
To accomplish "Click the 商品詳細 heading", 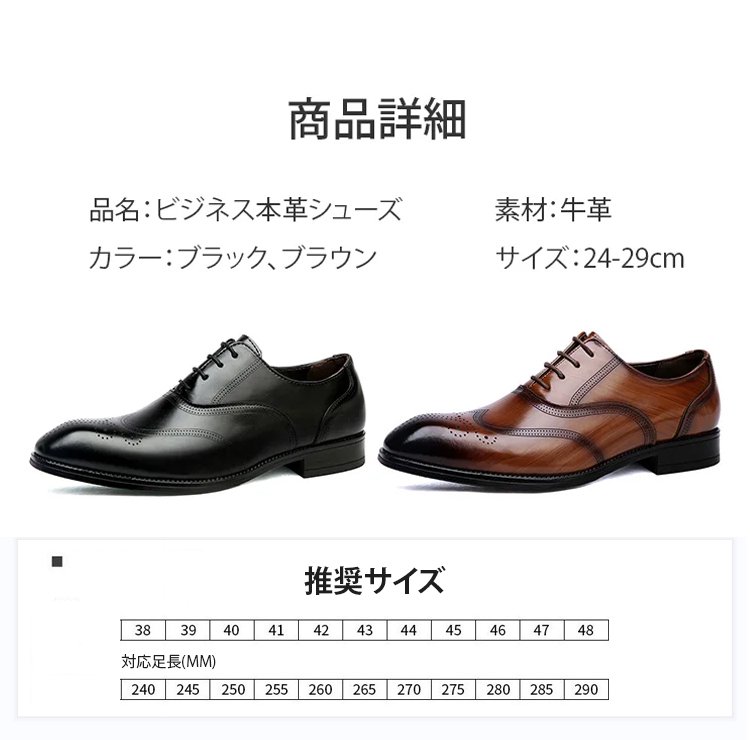I will [377, 119].
